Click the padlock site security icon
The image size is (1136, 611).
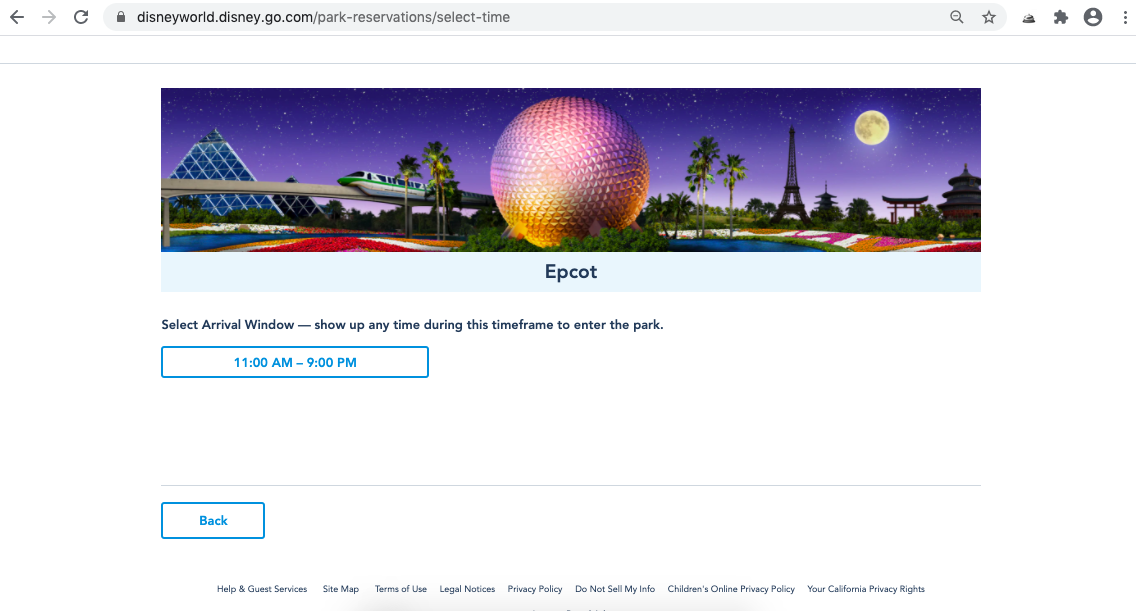coord(120,17)
